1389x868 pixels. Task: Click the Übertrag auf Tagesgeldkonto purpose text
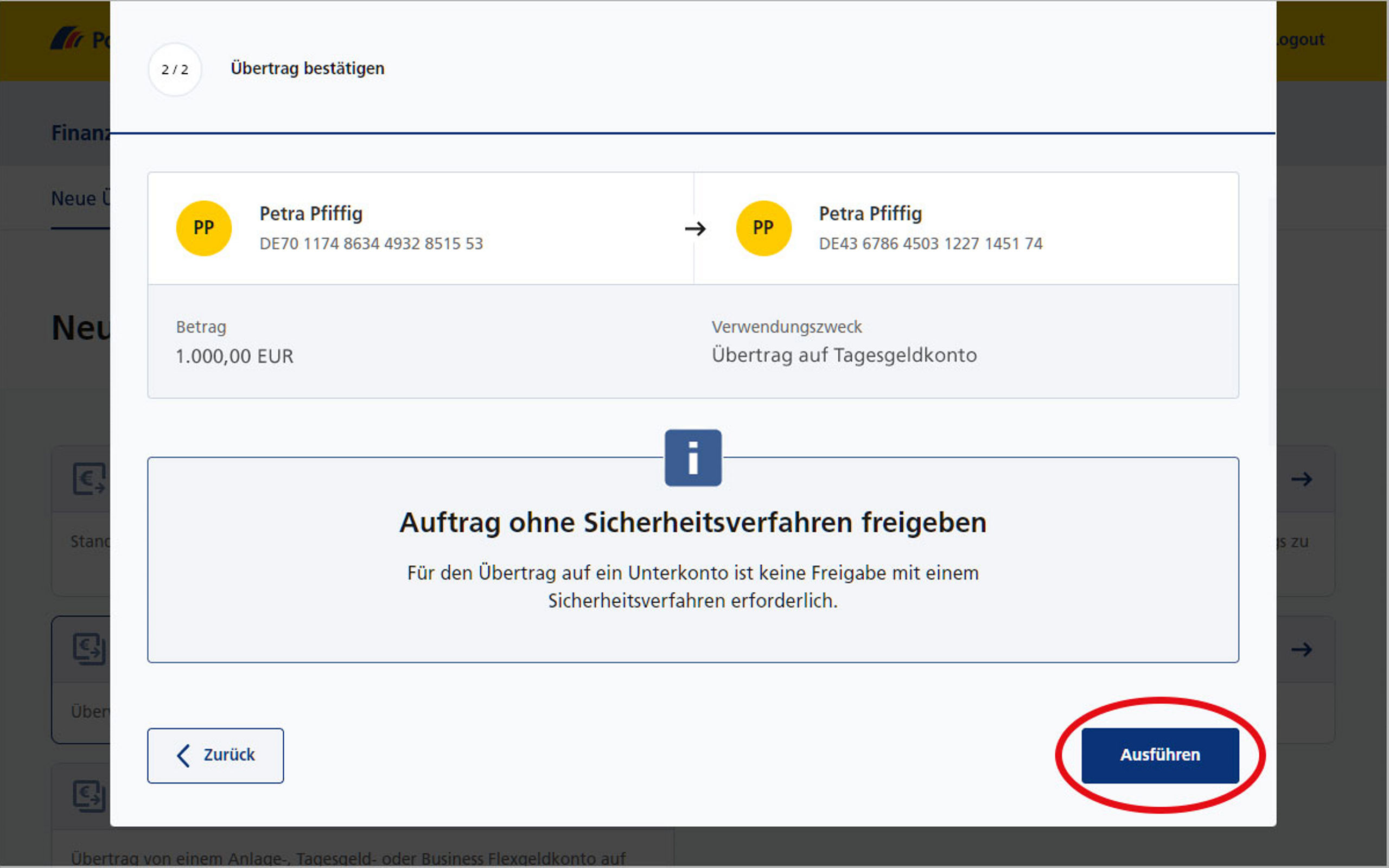tap(844, 355)
